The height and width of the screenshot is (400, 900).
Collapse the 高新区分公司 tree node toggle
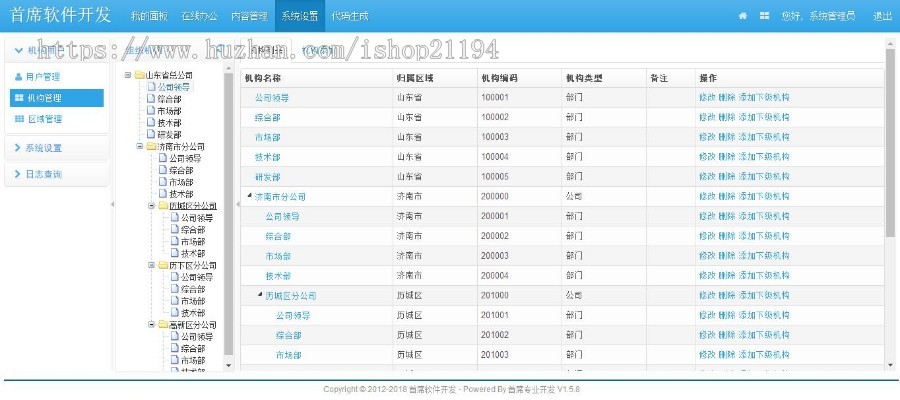coord(152,325)
